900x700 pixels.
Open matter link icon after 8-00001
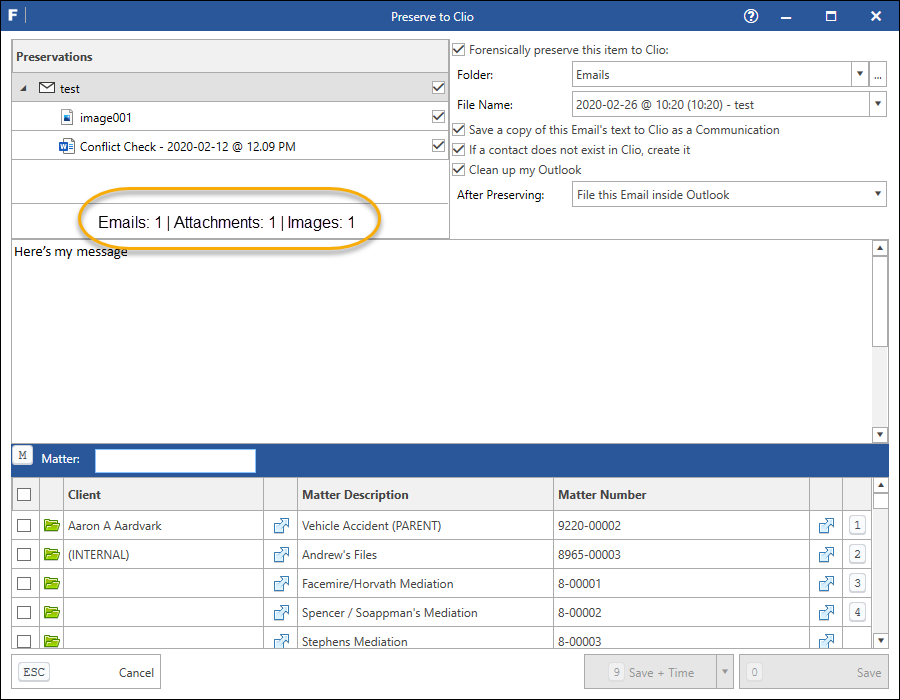[x=826, y=583]
